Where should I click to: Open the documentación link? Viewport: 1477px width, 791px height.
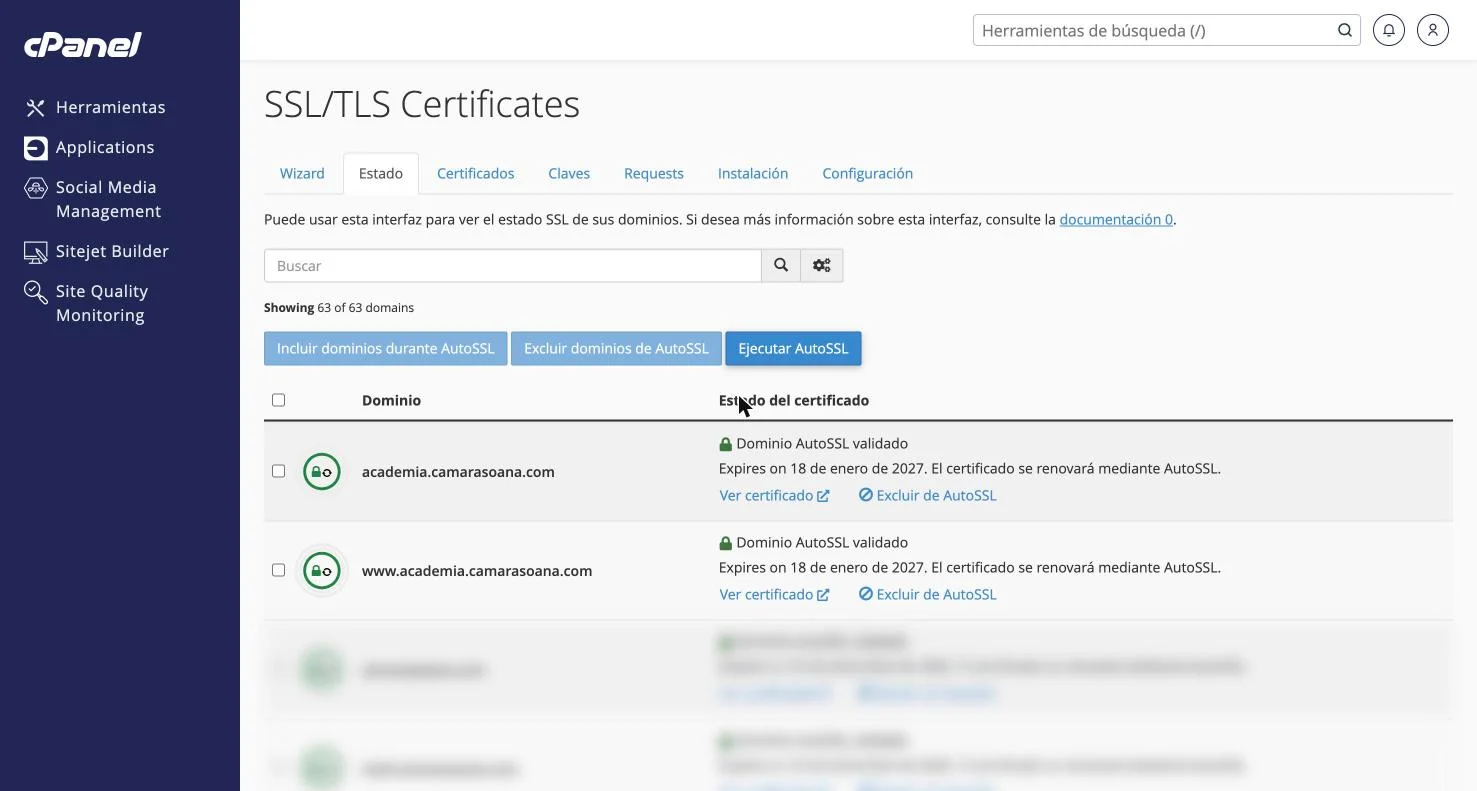1116,219
